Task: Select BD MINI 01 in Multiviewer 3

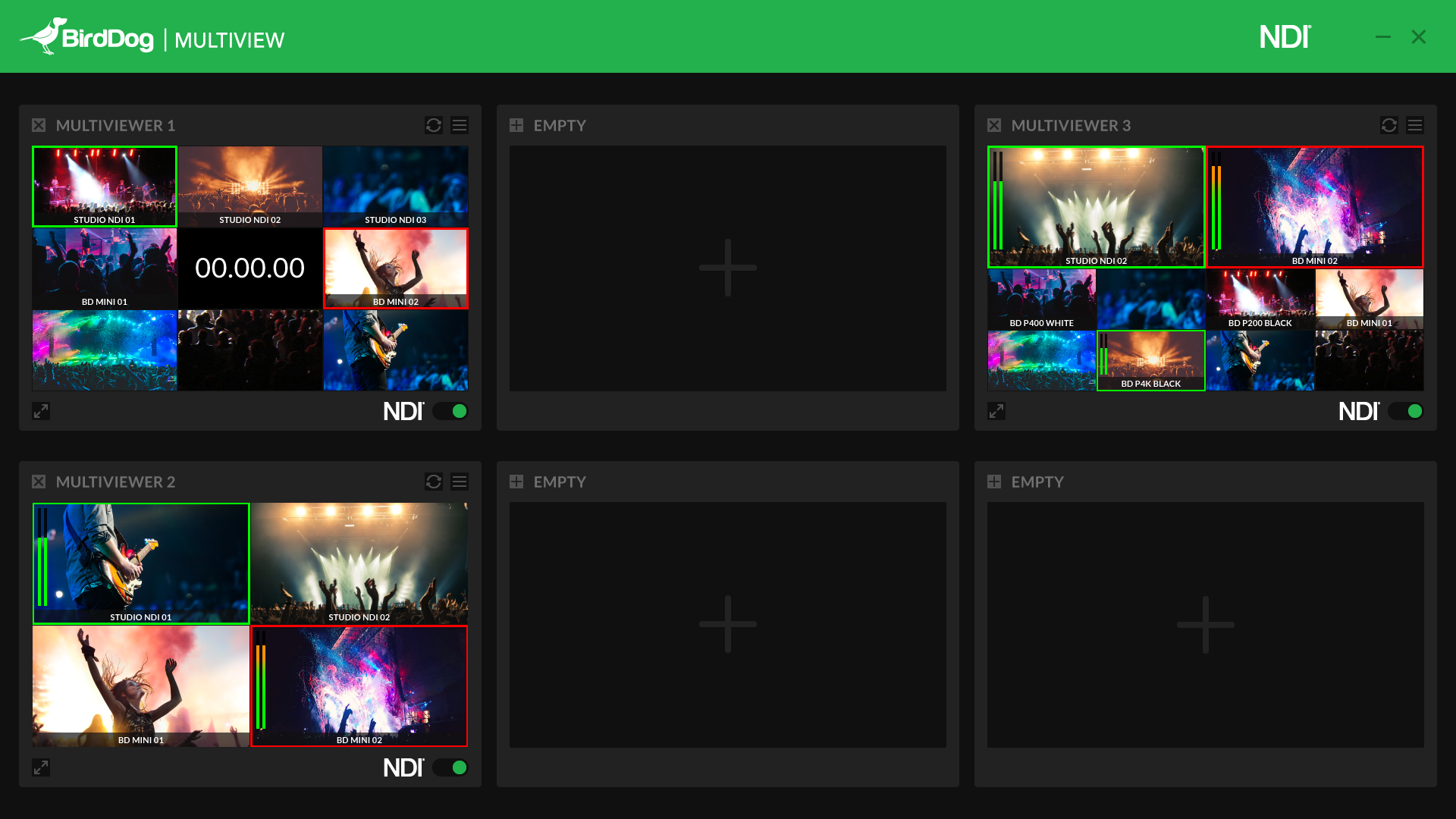Action: coord(1370,300)
